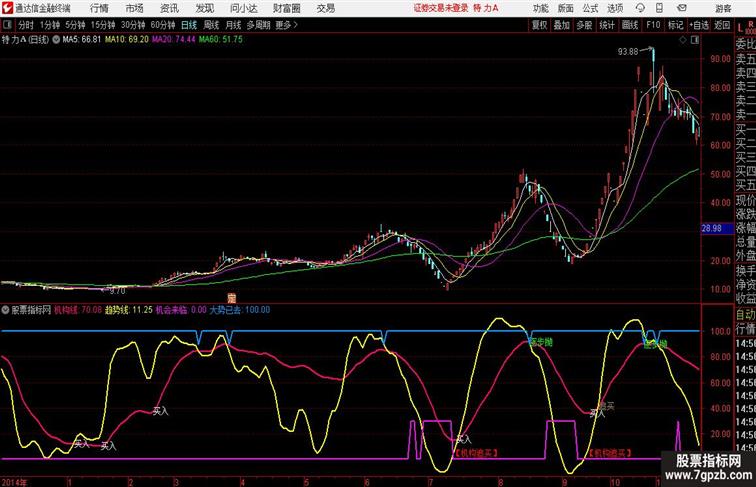Open the 资讯 menu
The width and height of the screenshot is (756, 487).
(x=169, y=8)
